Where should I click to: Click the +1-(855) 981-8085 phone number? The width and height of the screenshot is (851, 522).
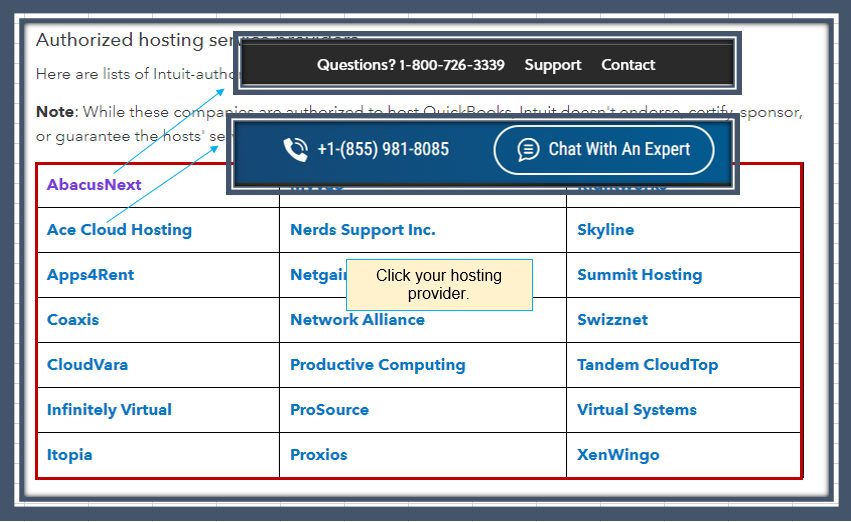click(x=383, y=149)
